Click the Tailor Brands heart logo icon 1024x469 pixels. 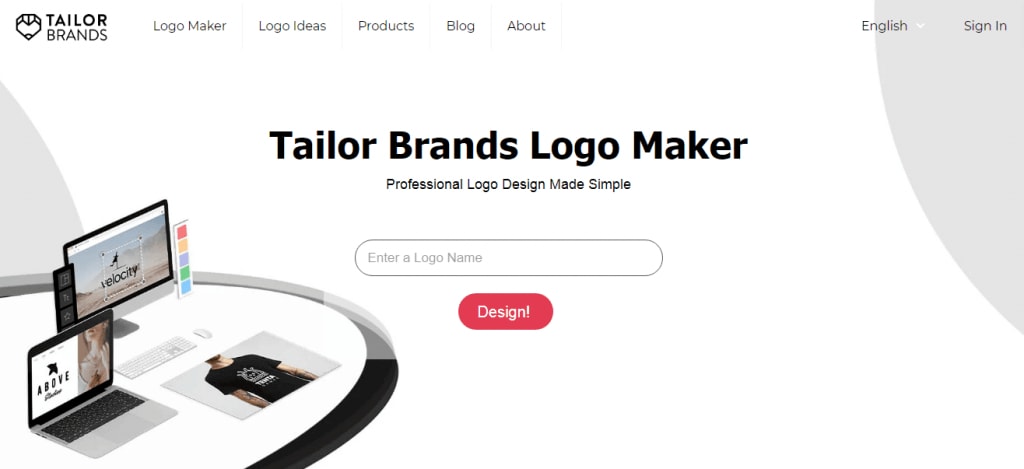tap(28, 27)
